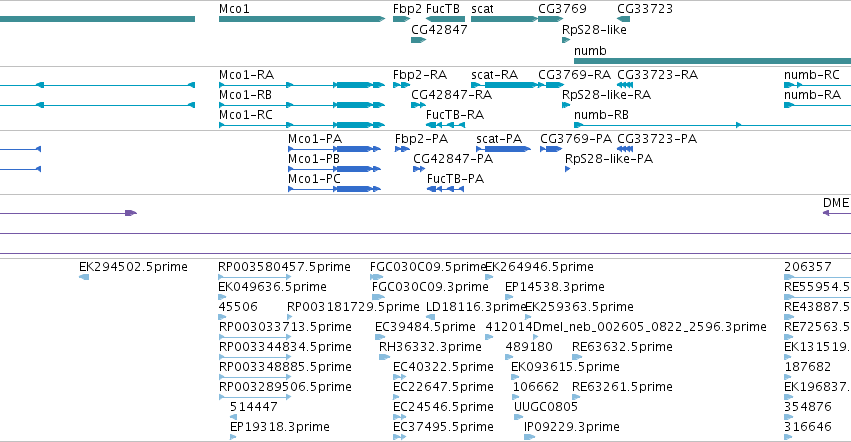Viewport: 851px width, 442px height.
Task: Click the RpS28-like gene label
Action: tap(594, 29)
